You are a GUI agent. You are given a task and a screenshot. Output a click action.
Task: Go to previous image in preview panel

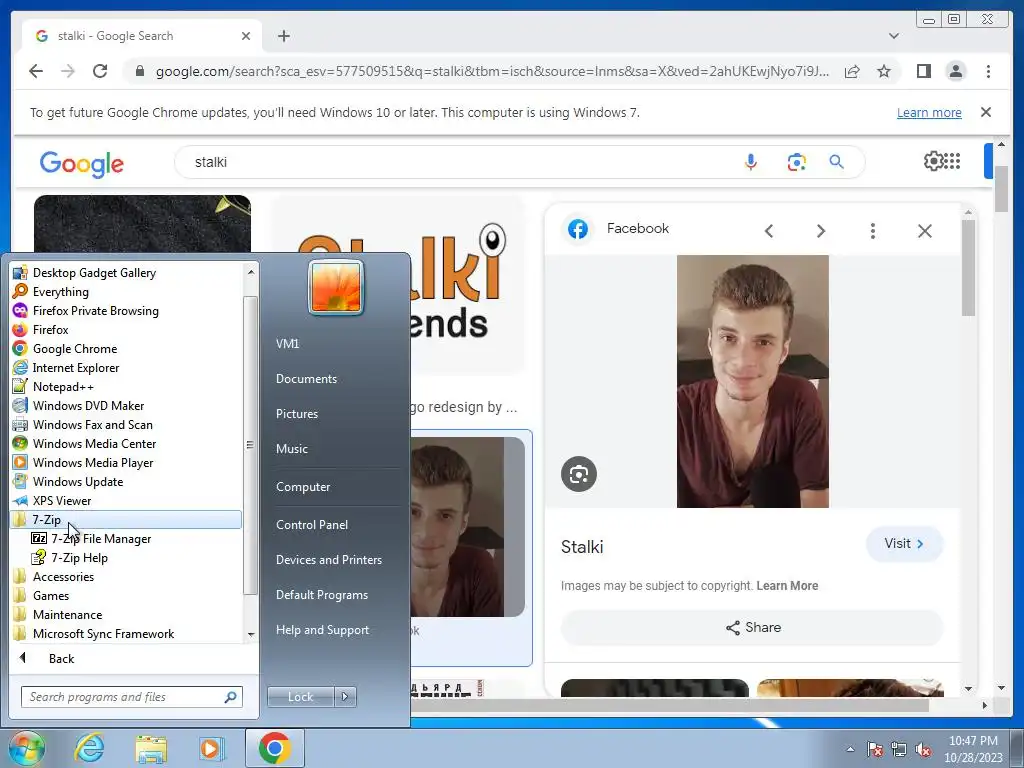[x=769, y=231]
